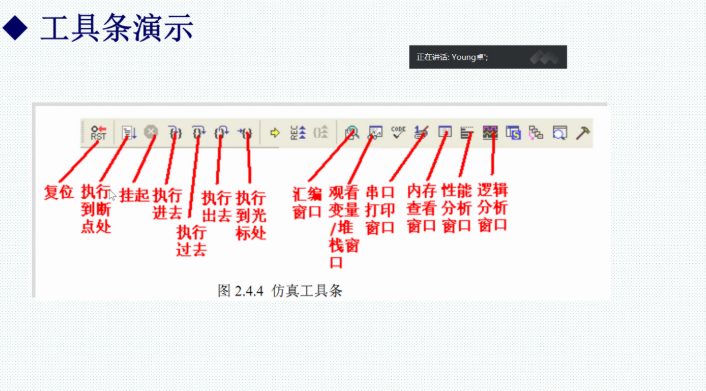Click the CODE coverage checkmark icon
Image resolution: width=706 pixels, height=391 pixels.
(x=398, y=132)
